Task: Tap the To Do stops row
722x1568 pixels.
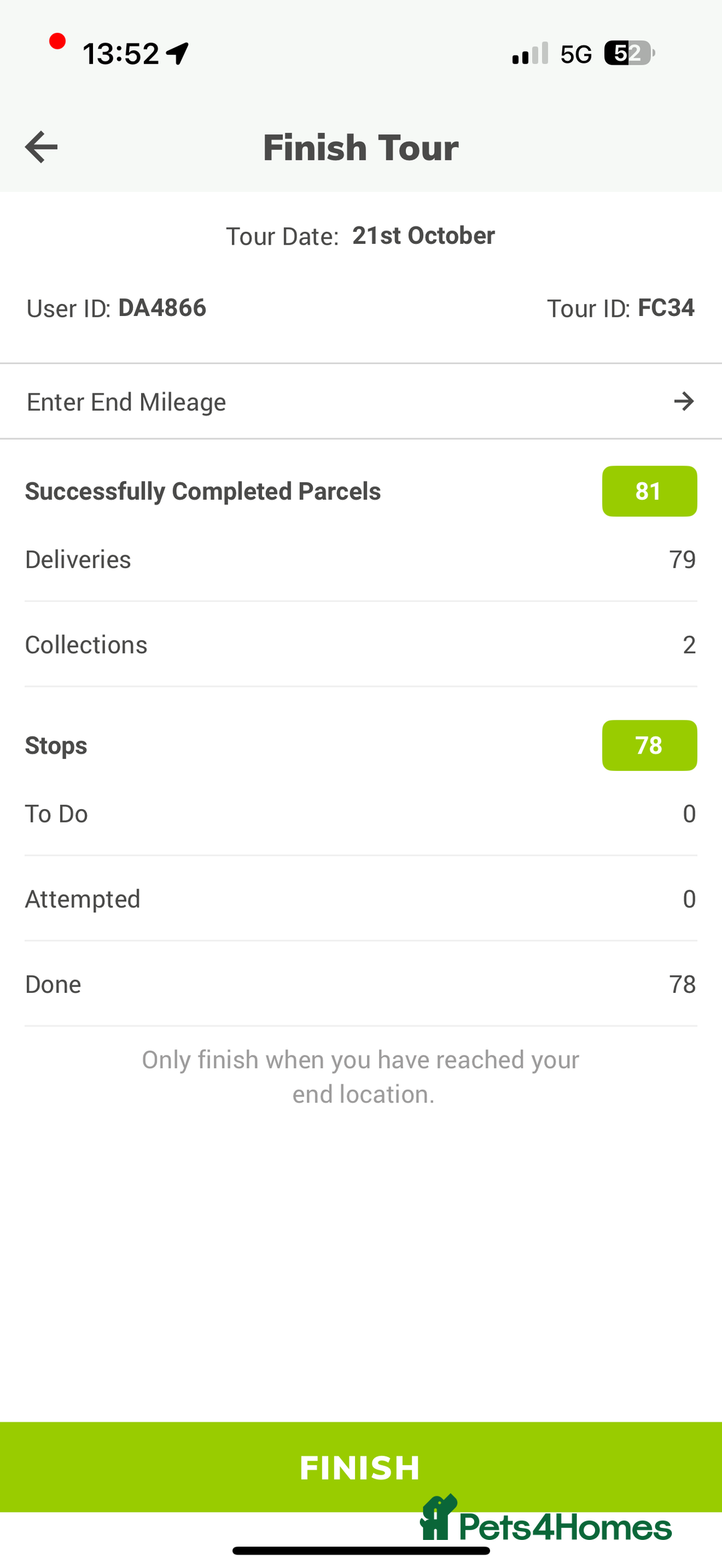Action: pyautogui.click(x=361, y=814)
